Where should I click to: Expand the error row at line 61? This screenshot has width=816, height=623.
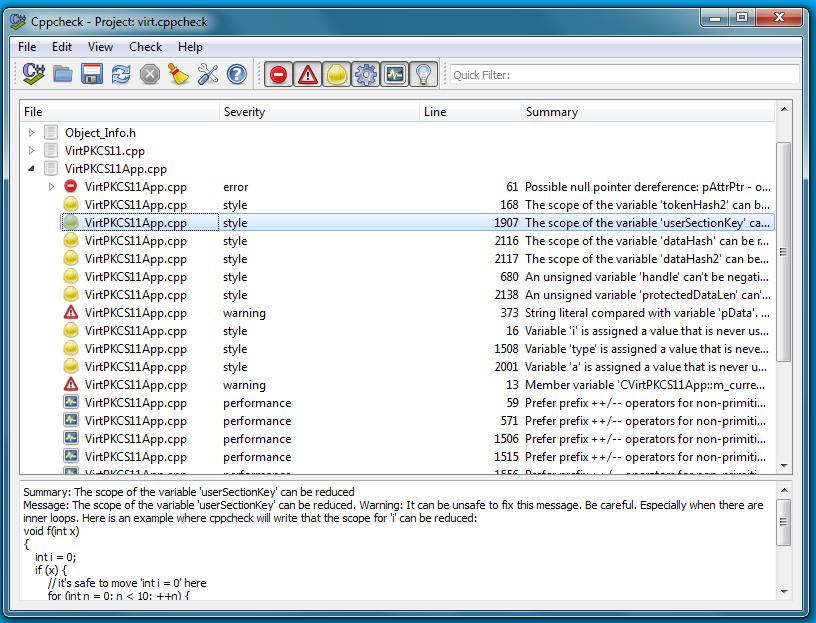point(51,186)
